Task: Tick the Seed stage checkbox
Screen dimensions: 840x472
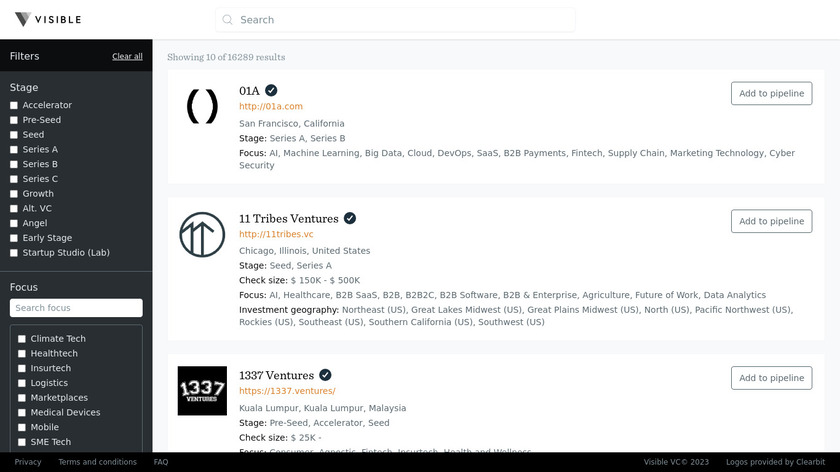Action: [14, 135]
